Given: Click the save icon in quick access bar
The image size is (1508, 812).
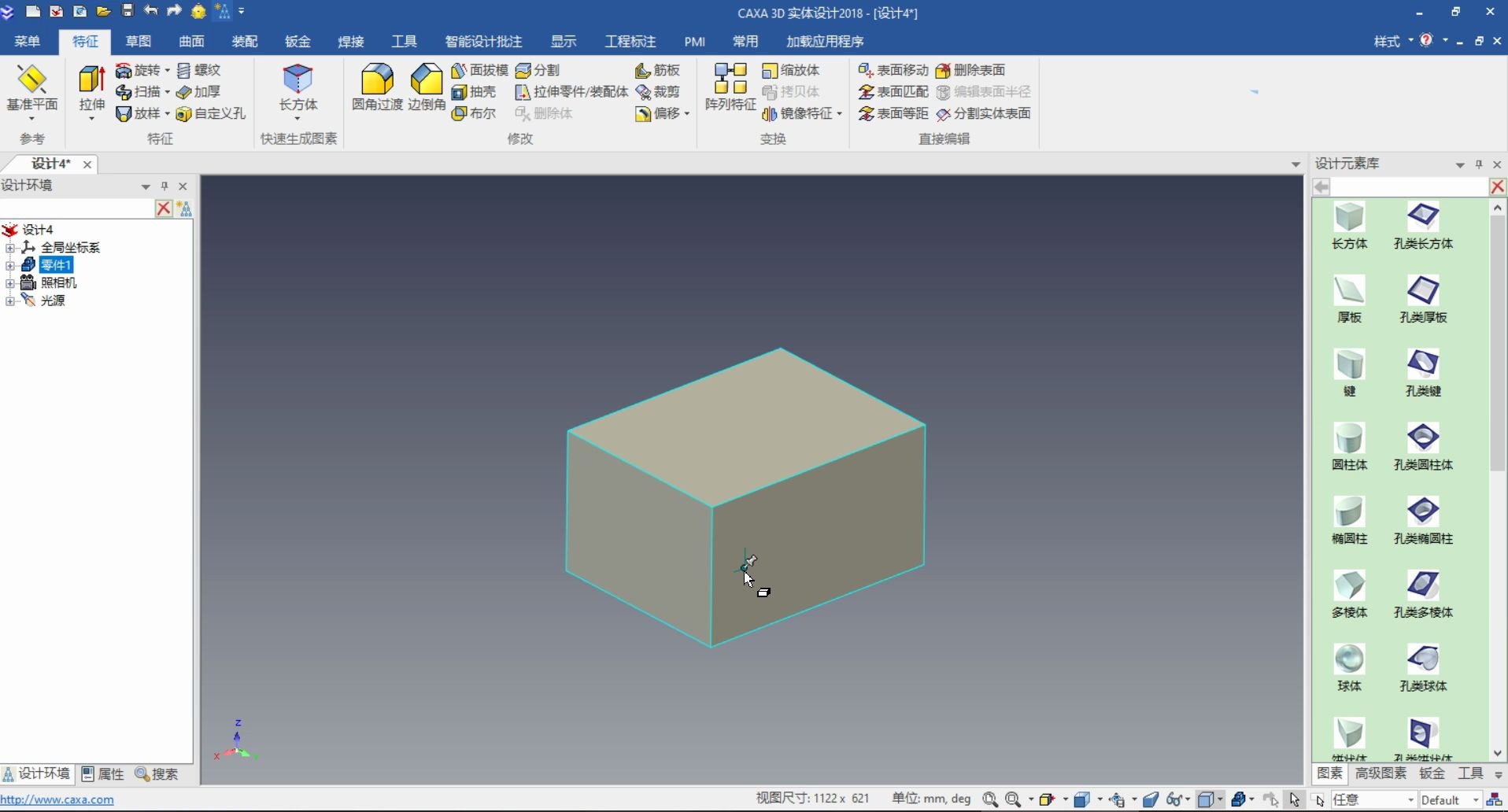Looking at the screenshot, I should coord(128,11).
